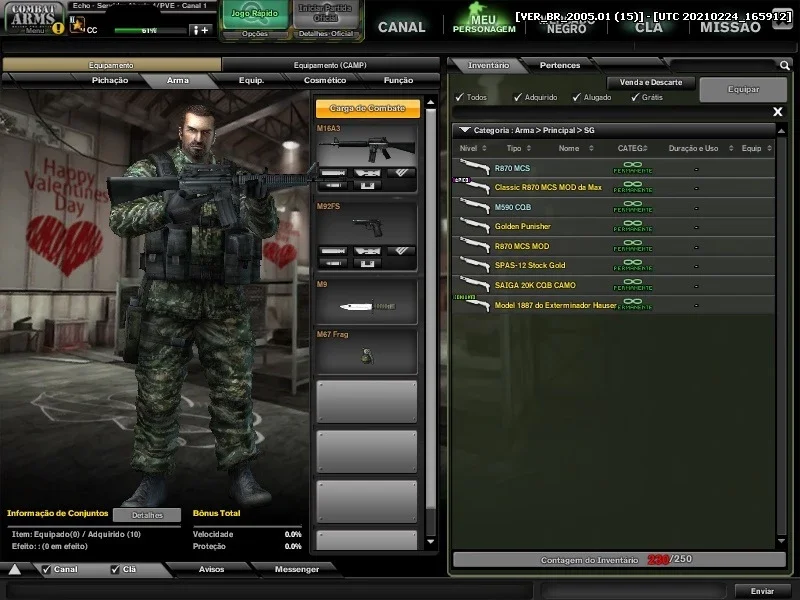Click the SPAS-12 Stock Gold shotgun icon

tap(474, 265)
